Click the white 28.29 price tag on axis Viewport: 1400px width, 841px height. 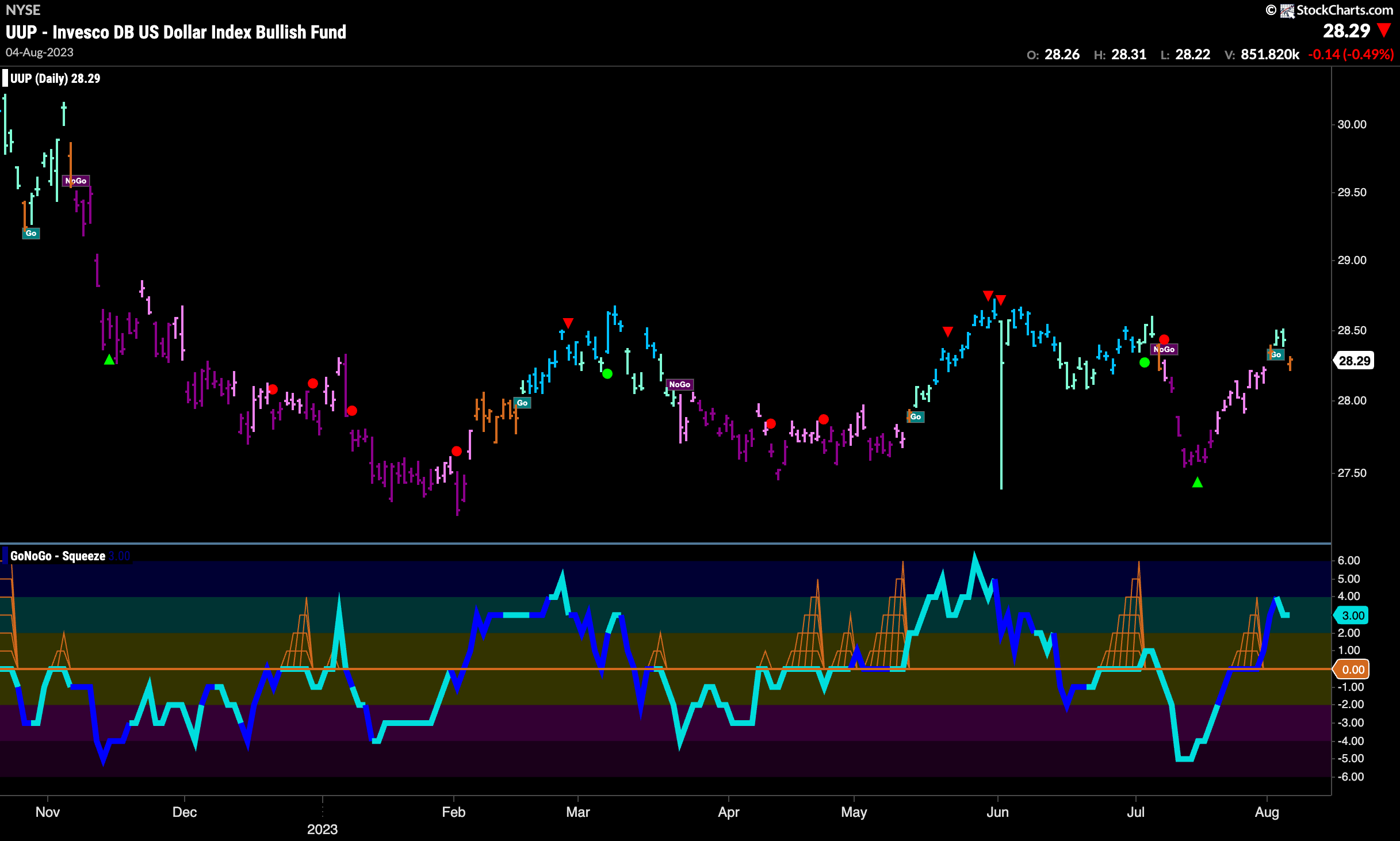tap(1354, 361)
